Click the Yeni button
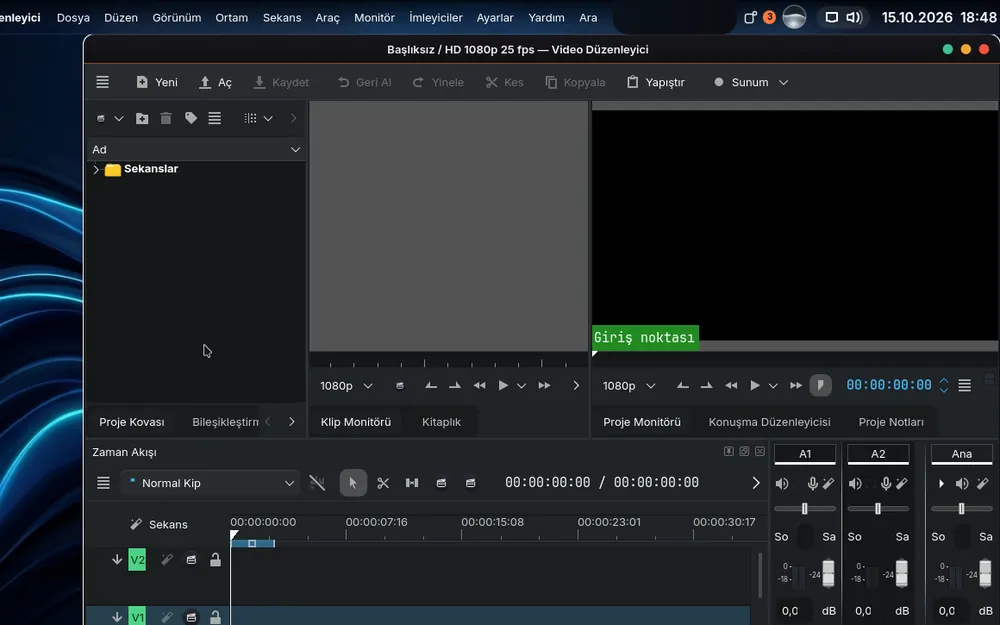The image size is (1000, 625). (x=157, y=82)
